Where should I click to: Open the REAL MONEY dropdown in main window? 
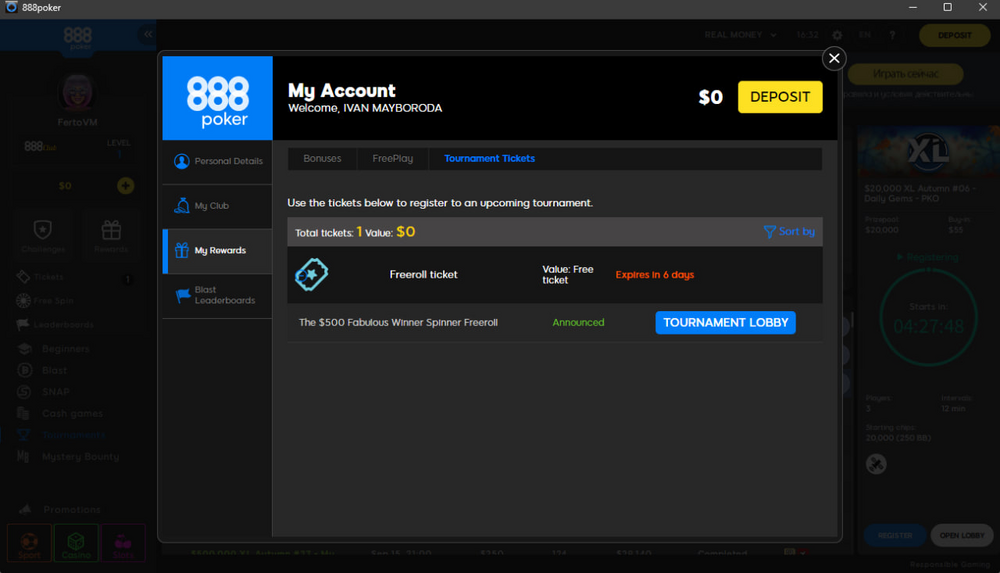pos(740,35)
